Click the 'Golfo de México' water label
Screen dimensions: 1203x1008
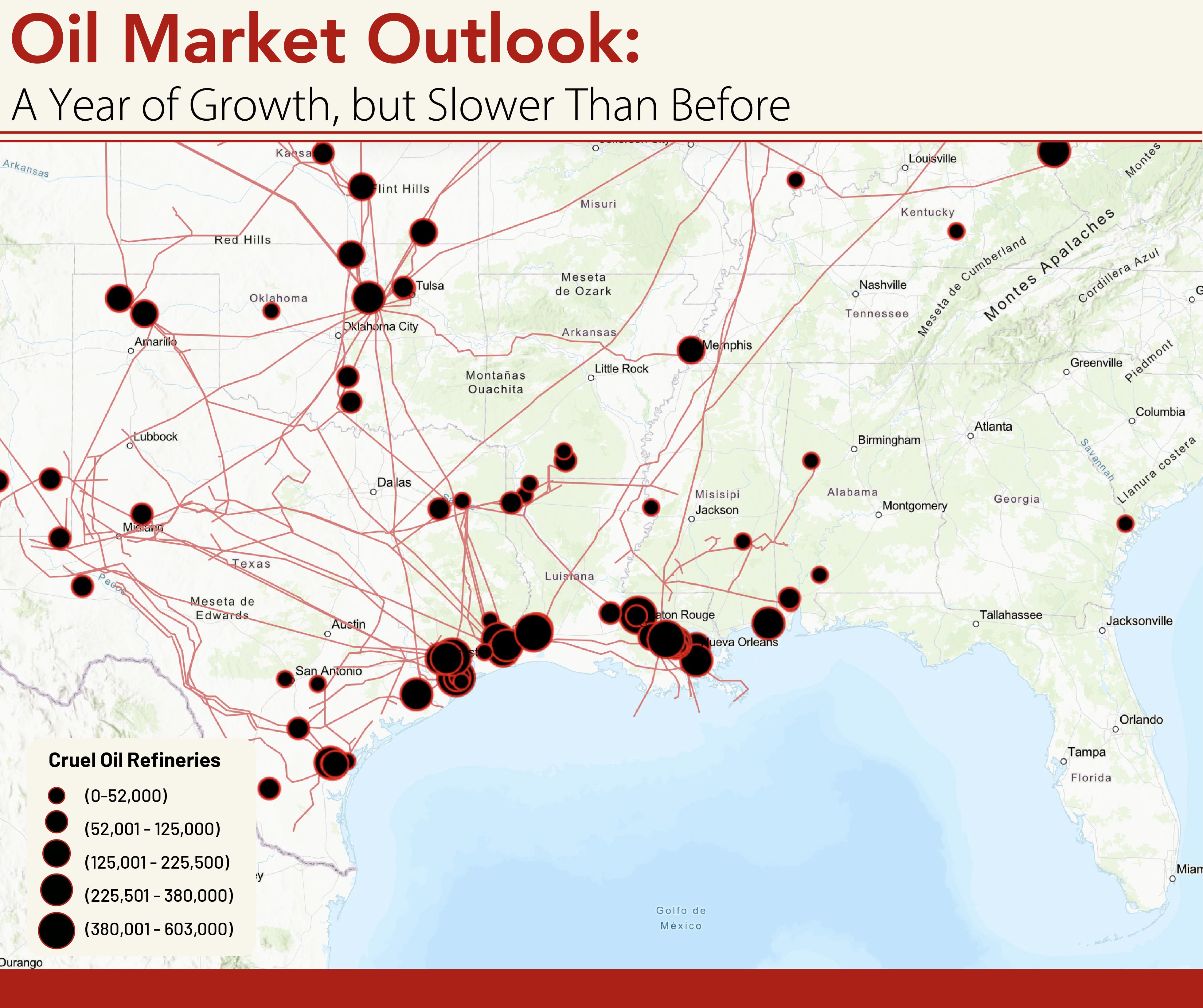[x=681, y=918]
